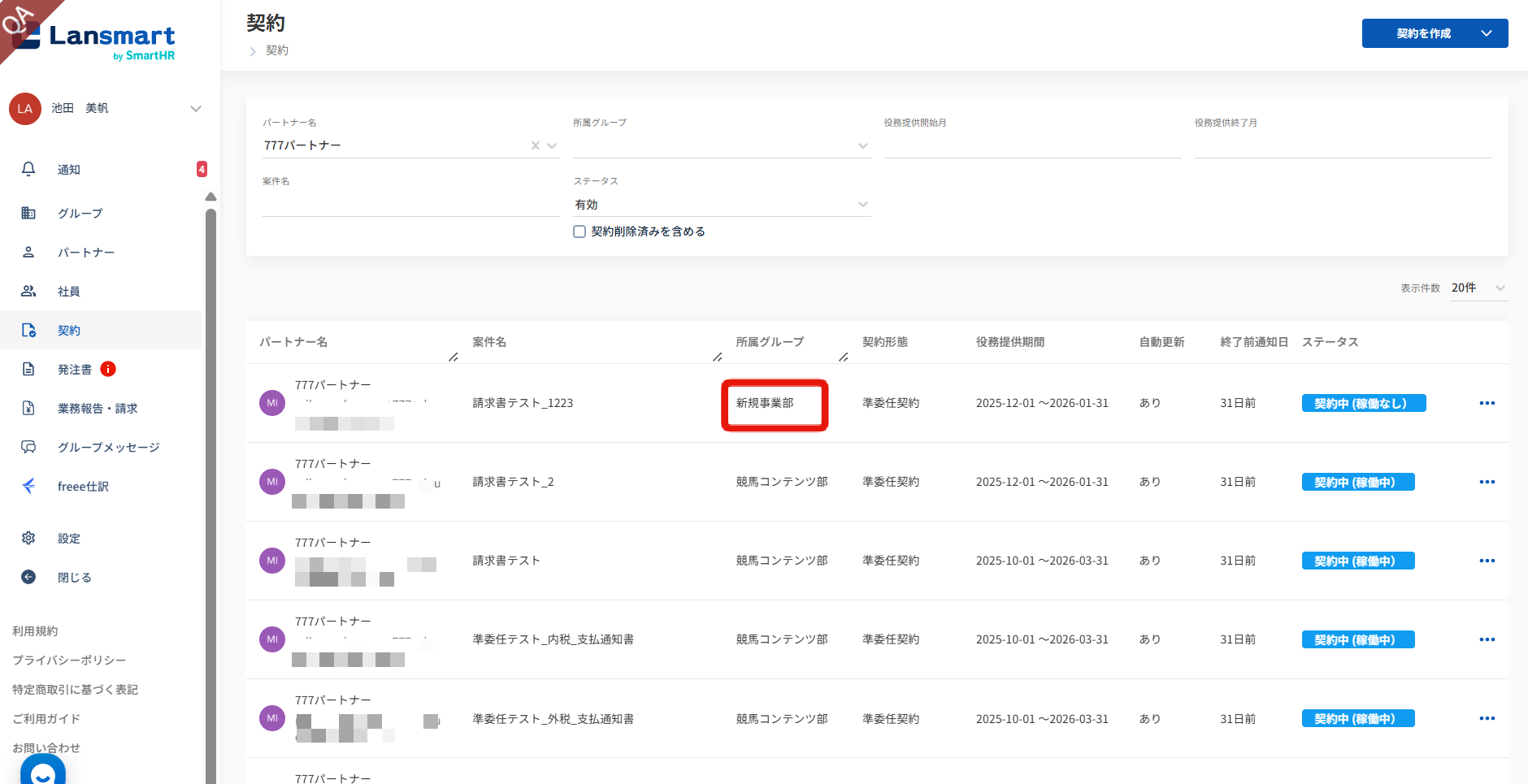Click the sidebar scroll-up arrow
The width and height of the screenshot is (1528, 784).
point(211,197)
